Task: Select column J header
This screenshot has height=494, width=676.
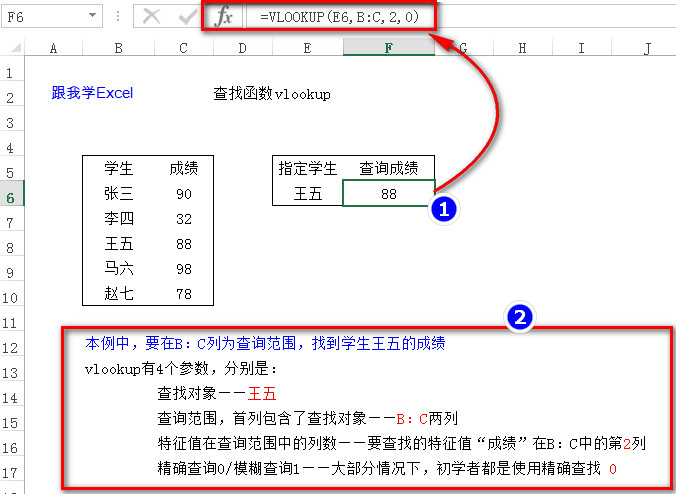Action: click(x=644, y=48)
